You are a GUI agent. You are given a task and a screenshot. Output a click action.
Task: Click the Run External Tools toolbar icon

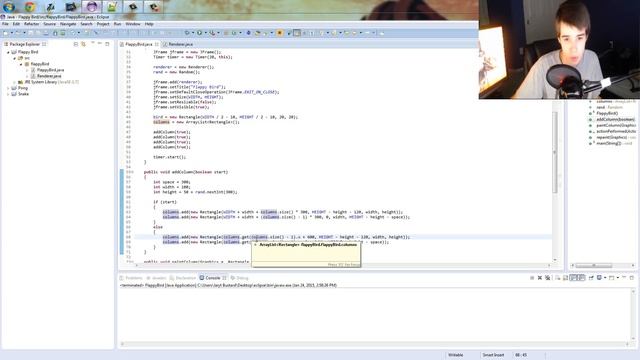212,33
